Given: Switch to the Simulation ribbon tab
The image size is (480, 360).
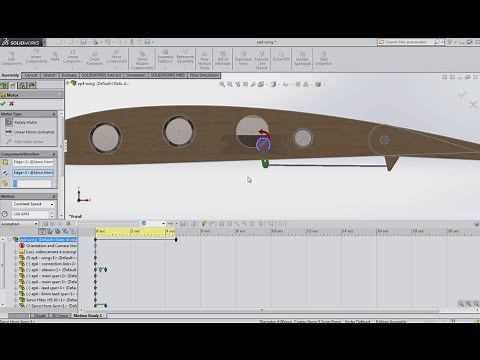Looking at the screenshot, I should [x=136, y=75].
